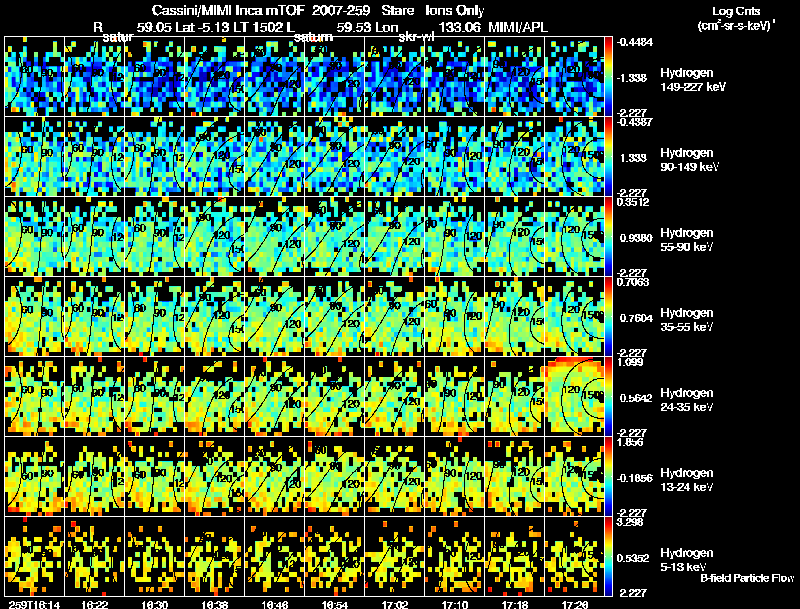The height and width of the screenshot is (609, 800).
Task: Click the 59.05 header value
Action: (x=155, y=27)
